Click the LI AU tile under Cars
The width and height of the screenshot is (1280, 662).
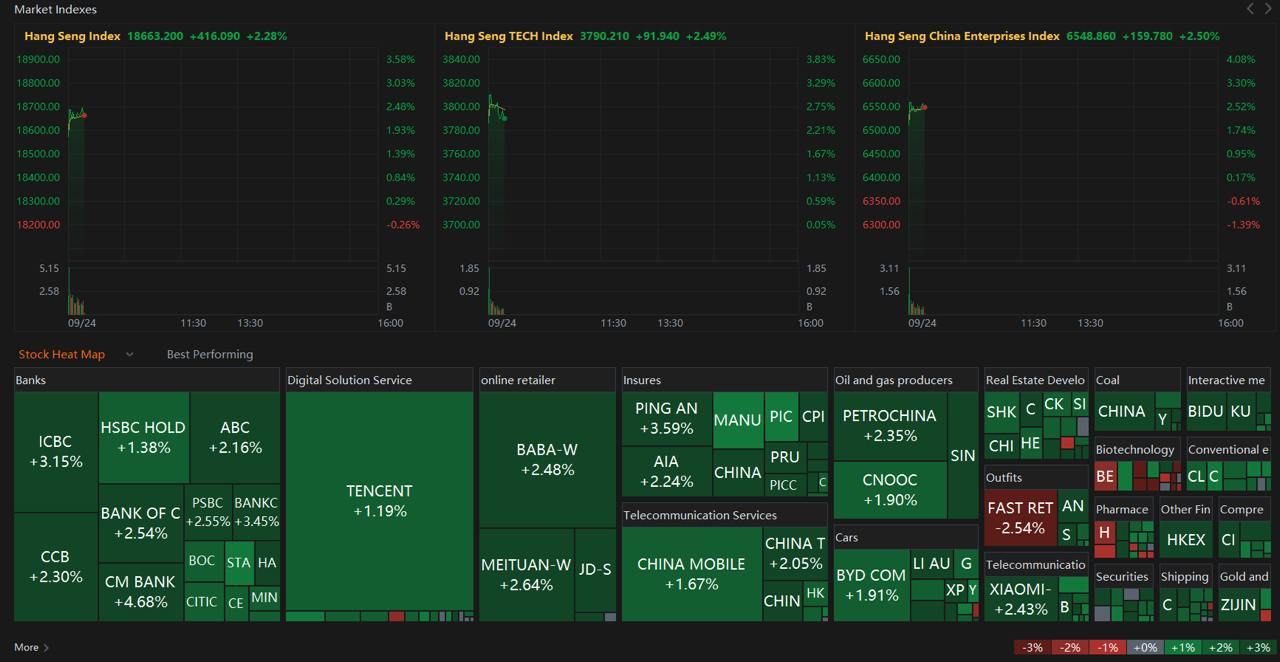932,563
